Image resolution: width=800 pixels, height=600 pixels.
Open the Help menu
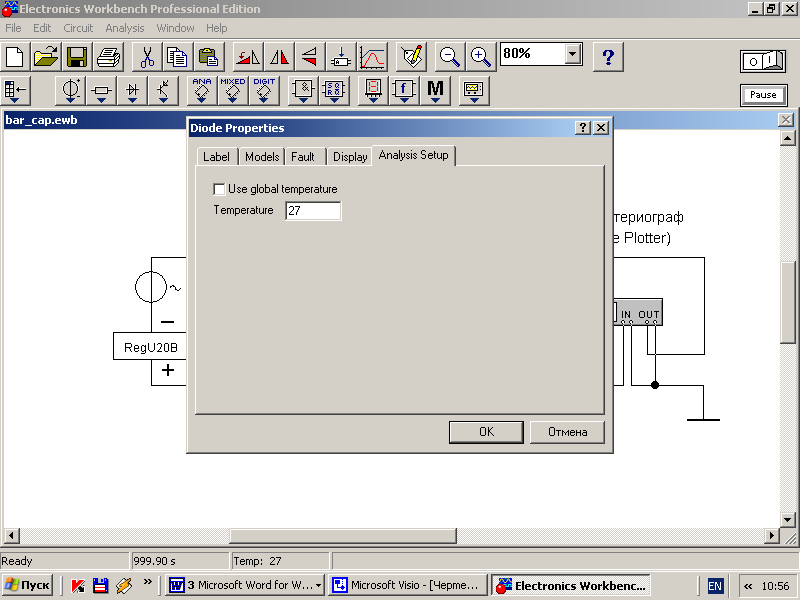216,28
